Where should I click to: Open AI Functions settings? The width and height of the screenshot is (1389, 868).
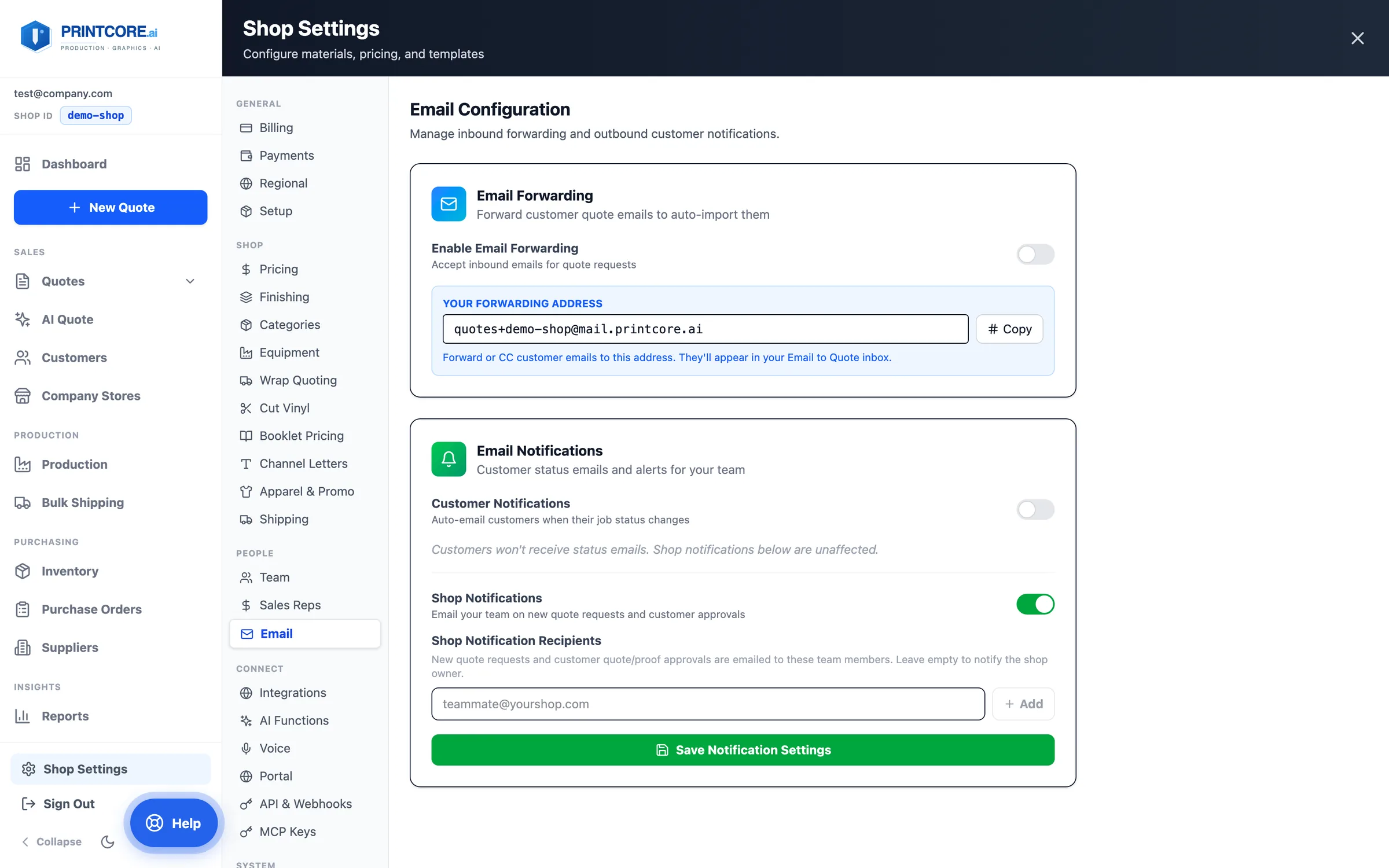coord(305,720)
